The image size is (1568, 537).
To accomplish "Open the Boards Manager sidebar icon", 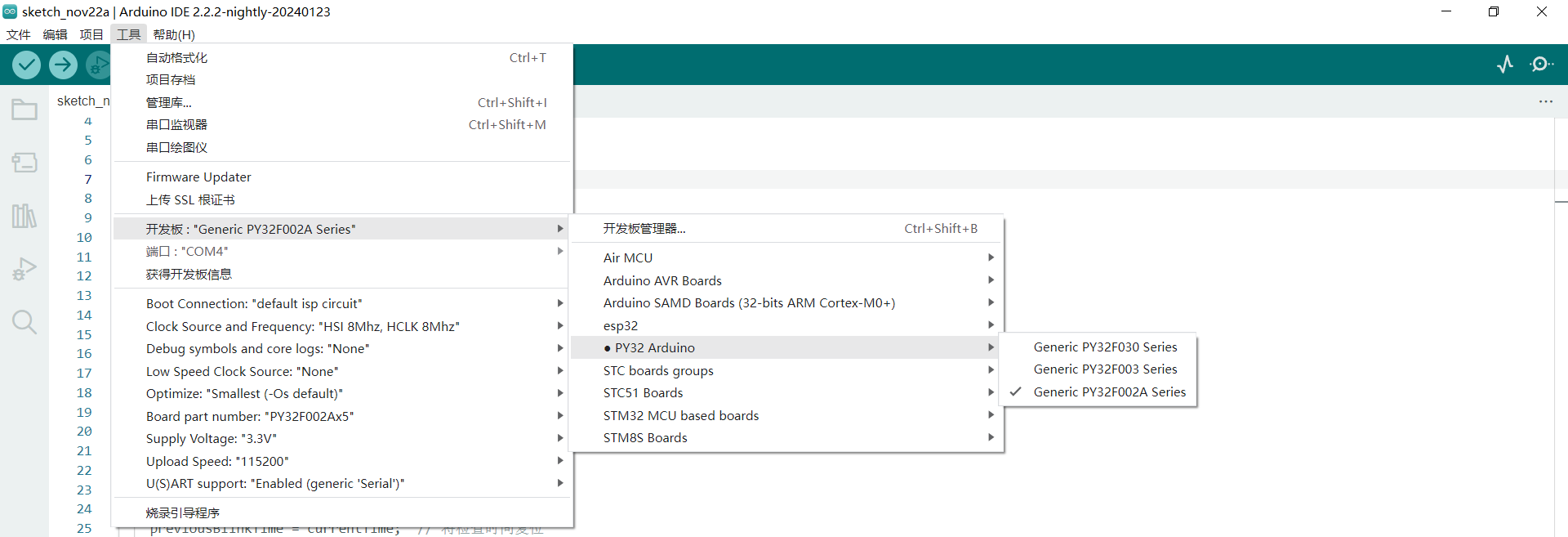I will click(24, 163).
